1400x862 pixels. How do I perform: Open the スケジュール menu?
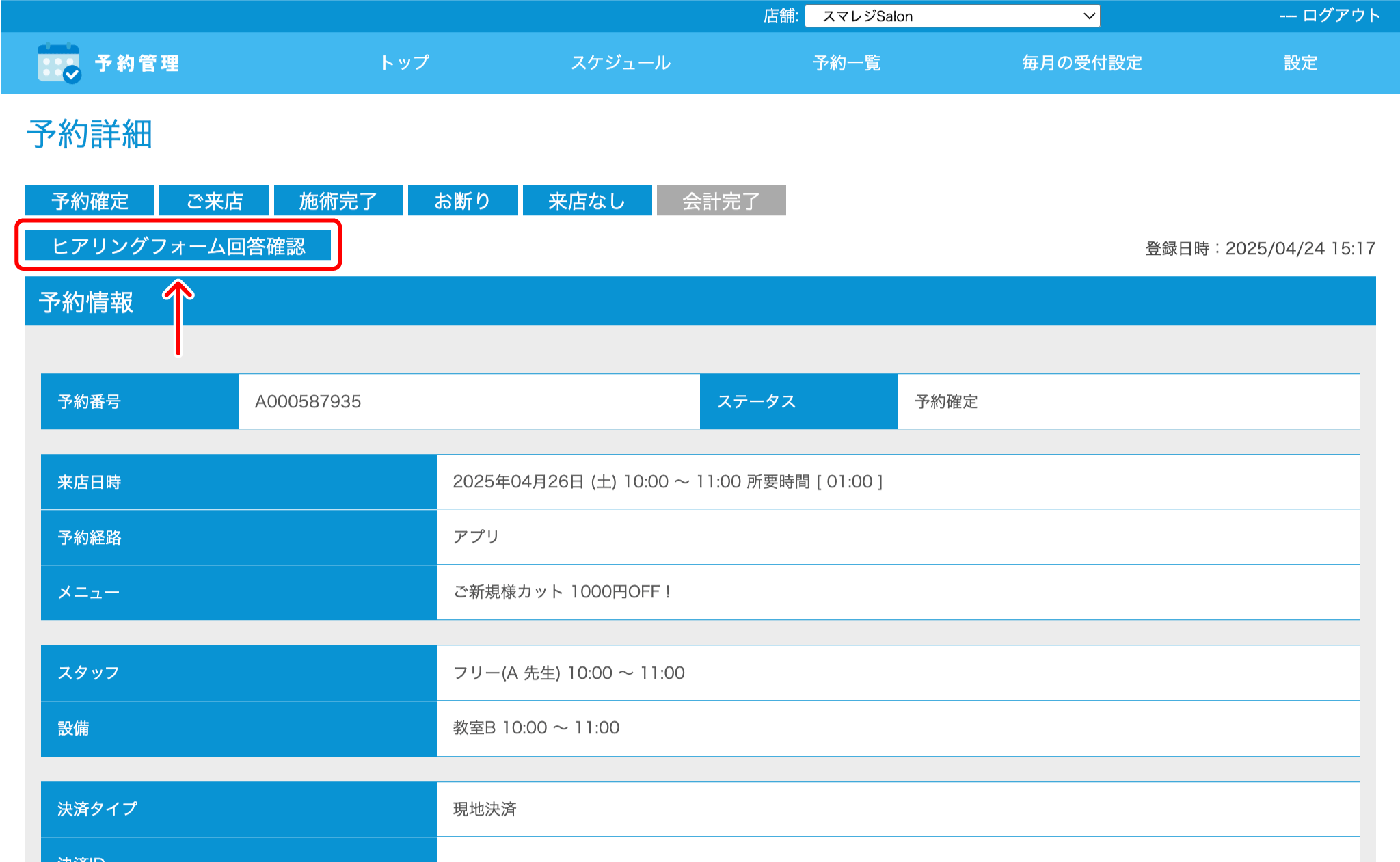(621, 63)
